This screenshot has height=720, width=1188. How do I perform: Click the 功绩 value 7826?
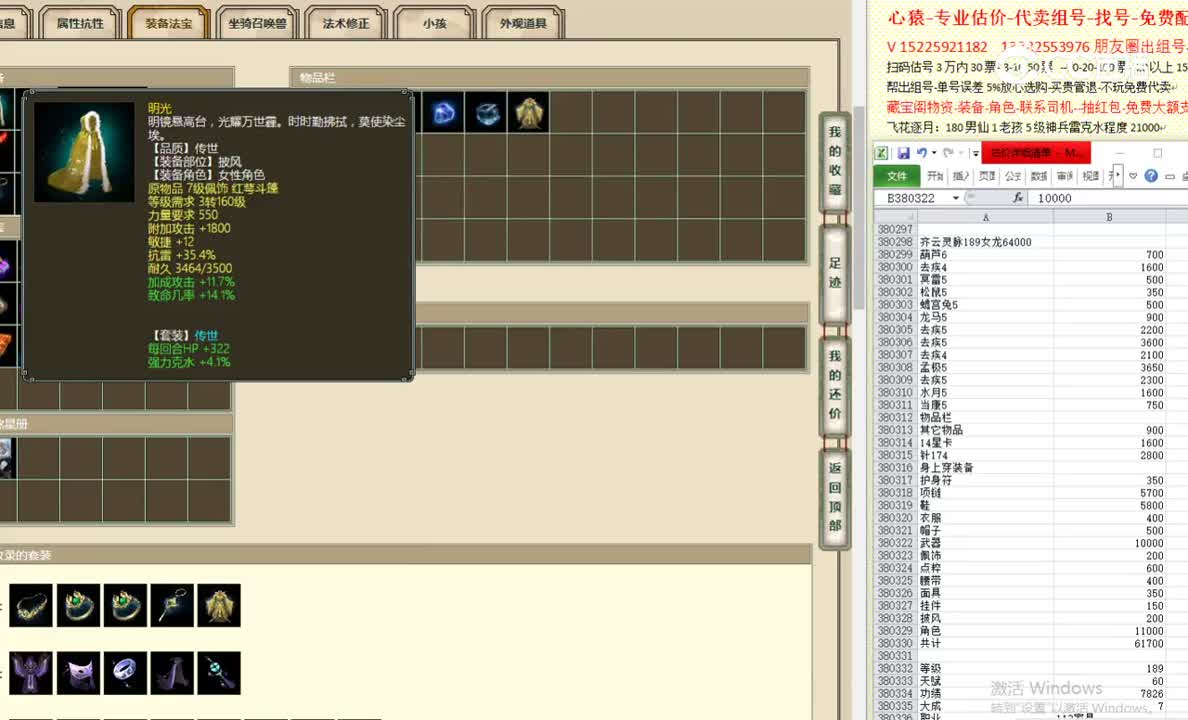coord(1109,693)
